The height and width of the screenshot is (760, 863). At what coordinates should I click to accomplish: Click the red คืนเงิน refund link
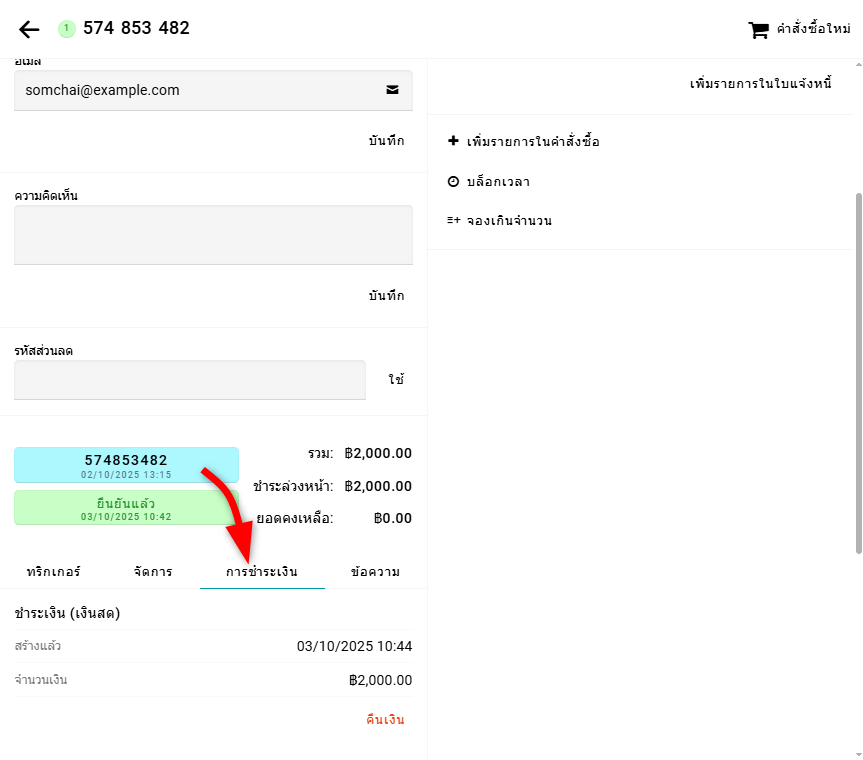(x=385, y=720)
